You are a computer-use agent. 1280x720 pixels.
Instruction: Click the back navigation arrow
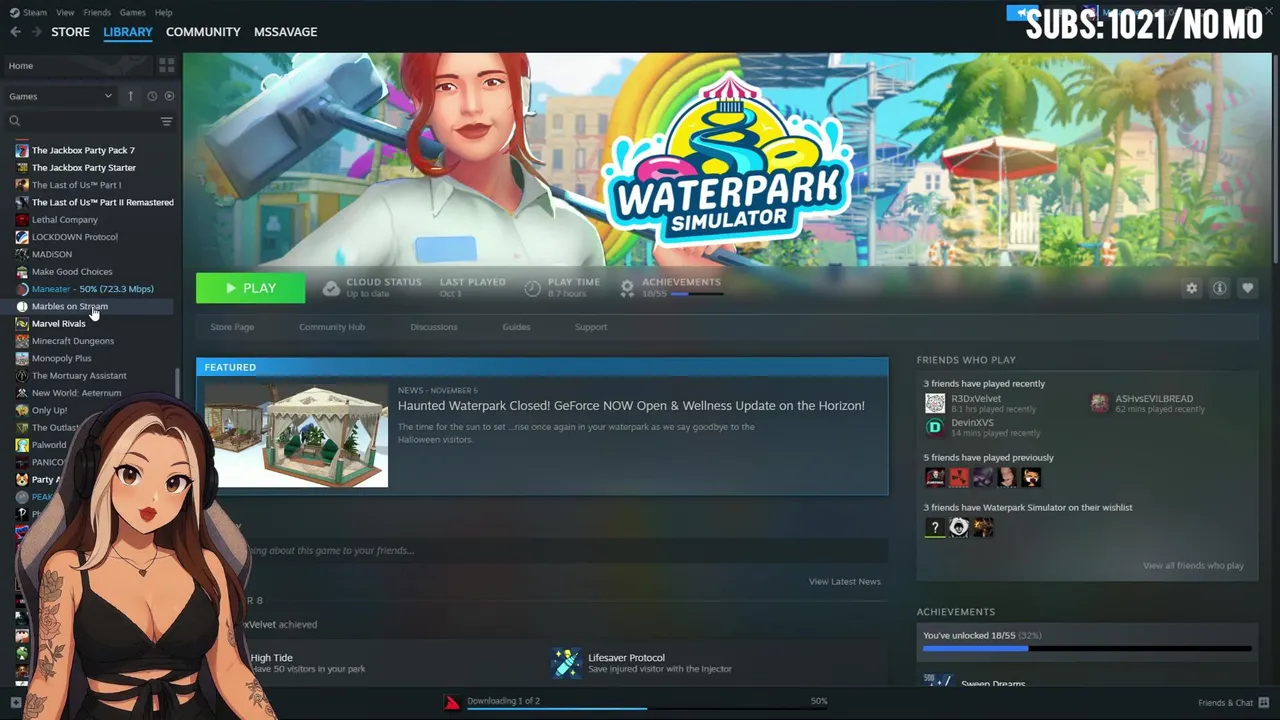(15, 32)
